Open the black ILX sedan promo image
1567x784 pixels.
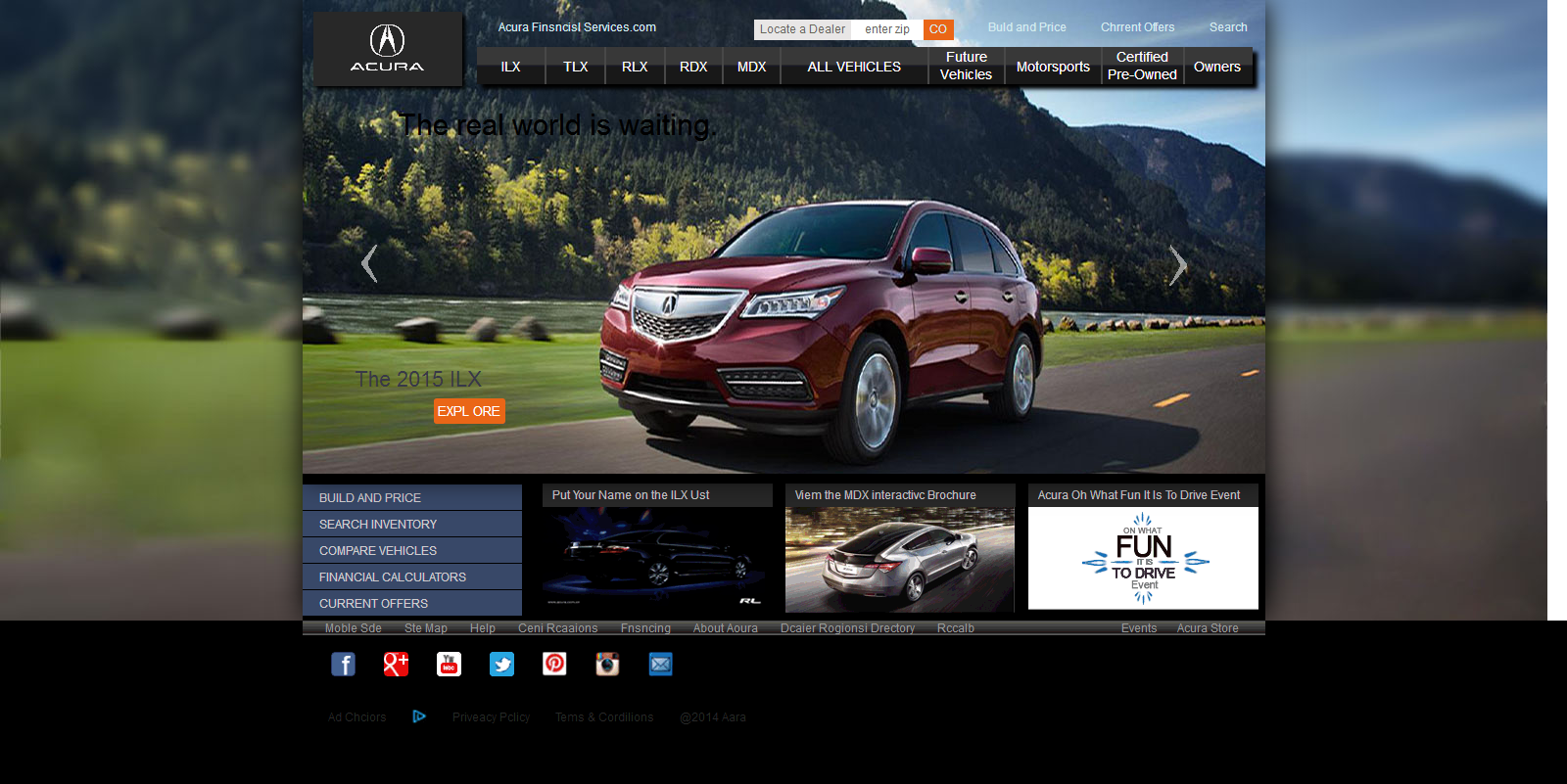tap(657, 559)
